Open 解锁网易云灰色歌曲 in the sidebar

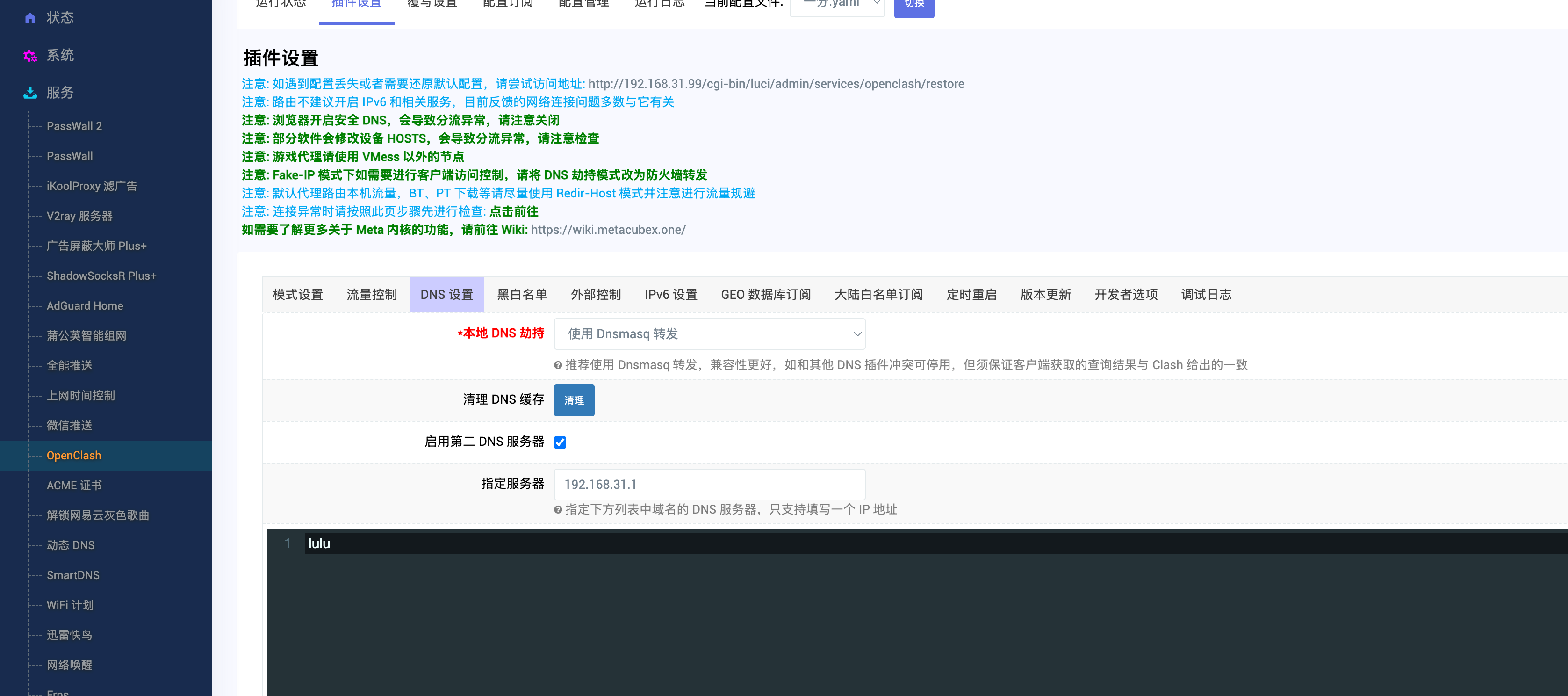coord(98,515)
